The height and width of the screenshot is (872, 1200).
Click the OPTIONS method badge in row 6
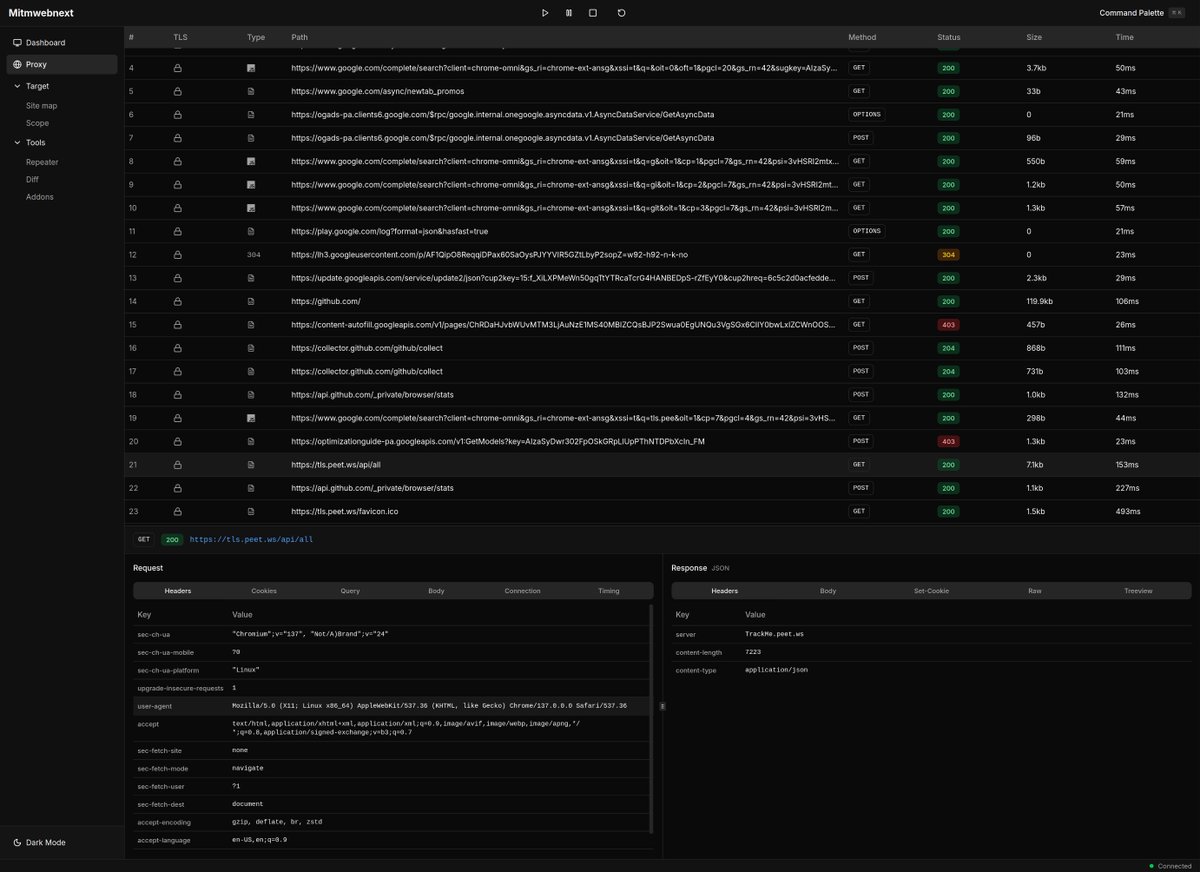[866, 114]
